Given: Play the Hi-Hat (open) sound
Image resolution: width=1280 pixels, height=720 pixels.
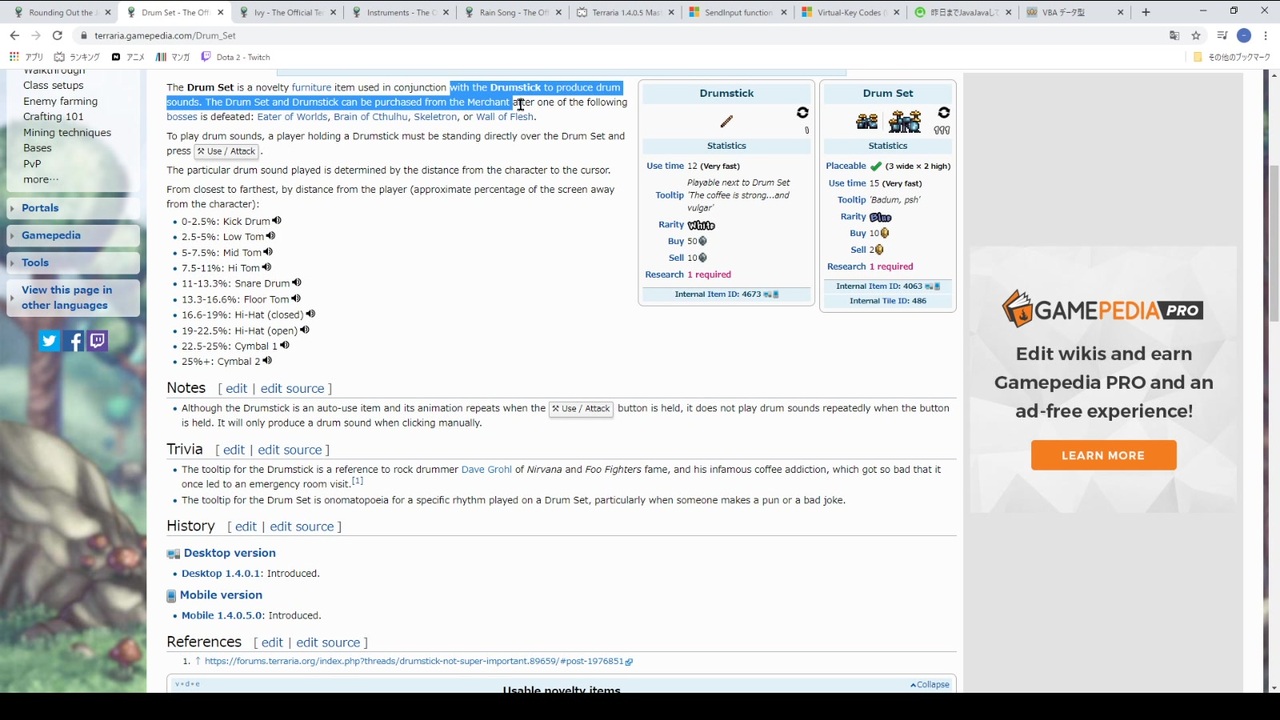Looking at the screenshot, I should 304,330.
